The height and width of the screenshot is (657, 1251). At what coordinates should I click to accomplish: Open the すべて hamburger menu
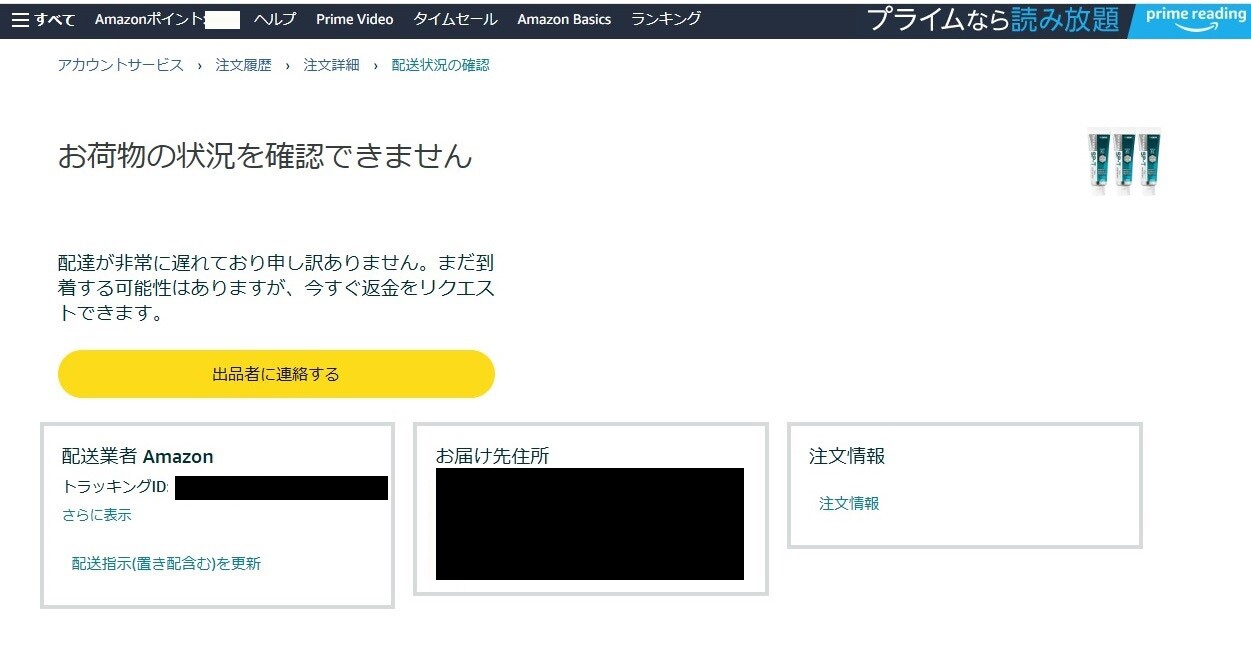tap(43, 19)
